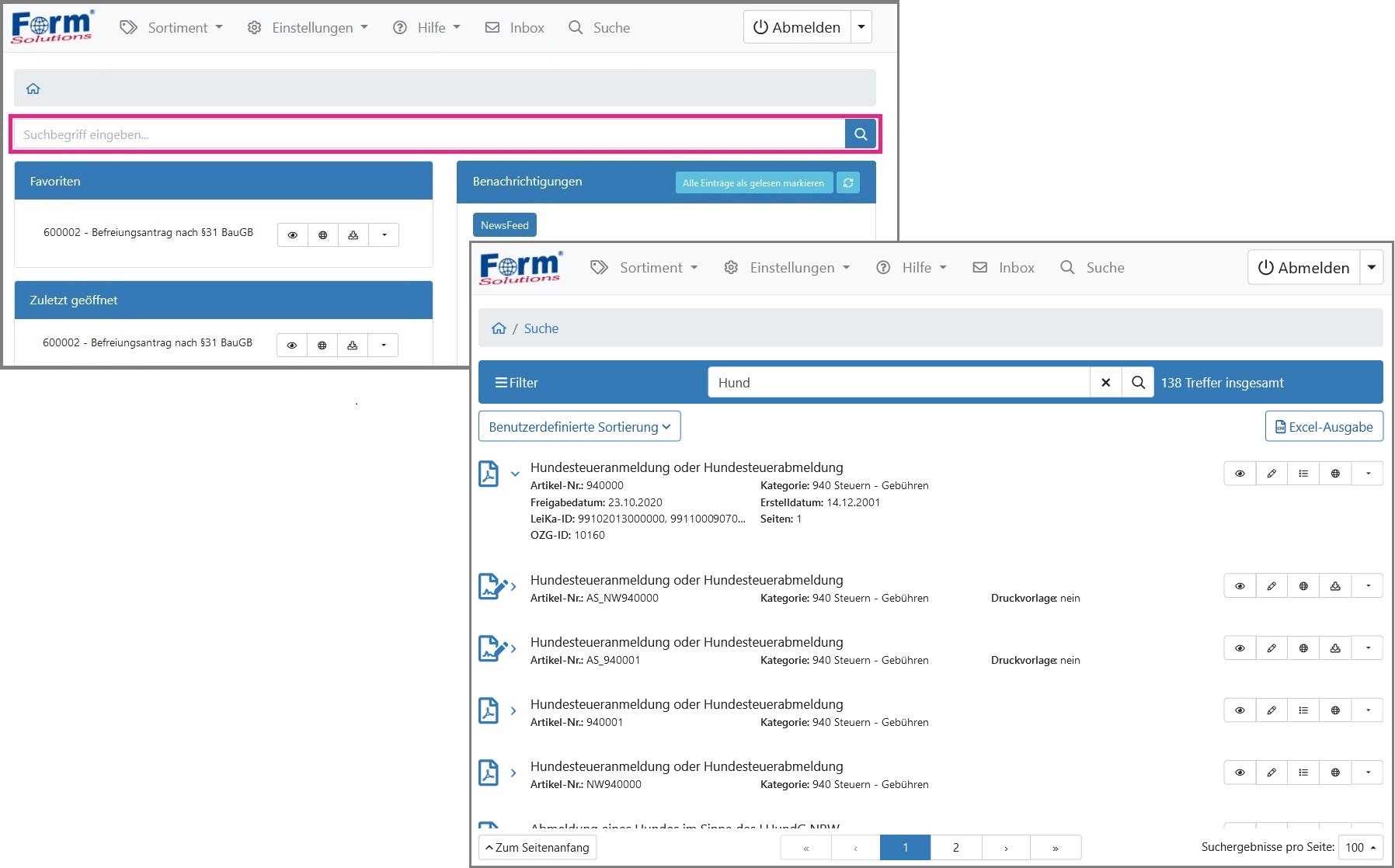Screen dimensions: 1395x868
Task: Open Einstellungen menu in back window
Action: tap(308, 28)
